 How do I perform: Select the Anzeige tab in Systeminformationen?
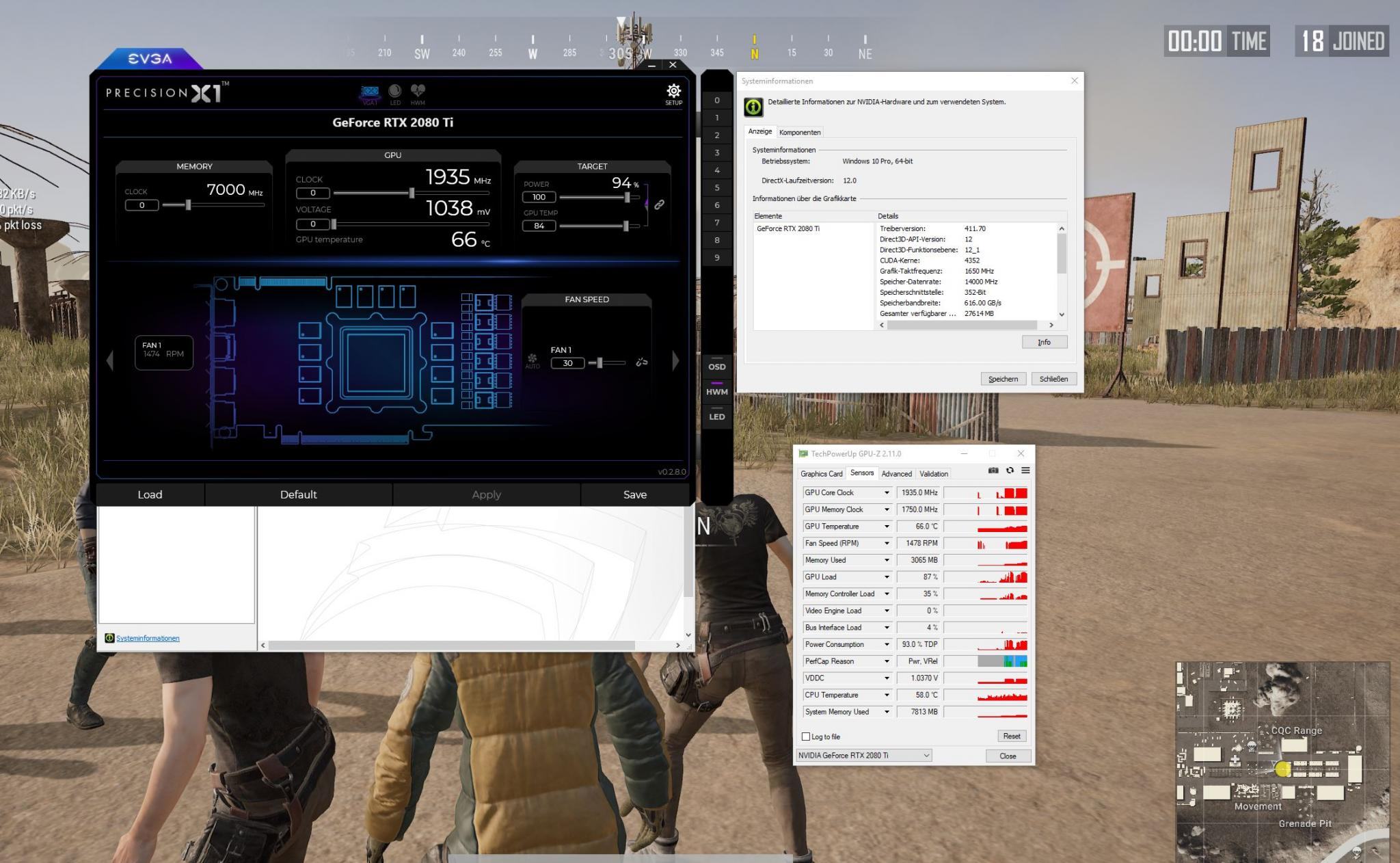(x=760, y=131)
